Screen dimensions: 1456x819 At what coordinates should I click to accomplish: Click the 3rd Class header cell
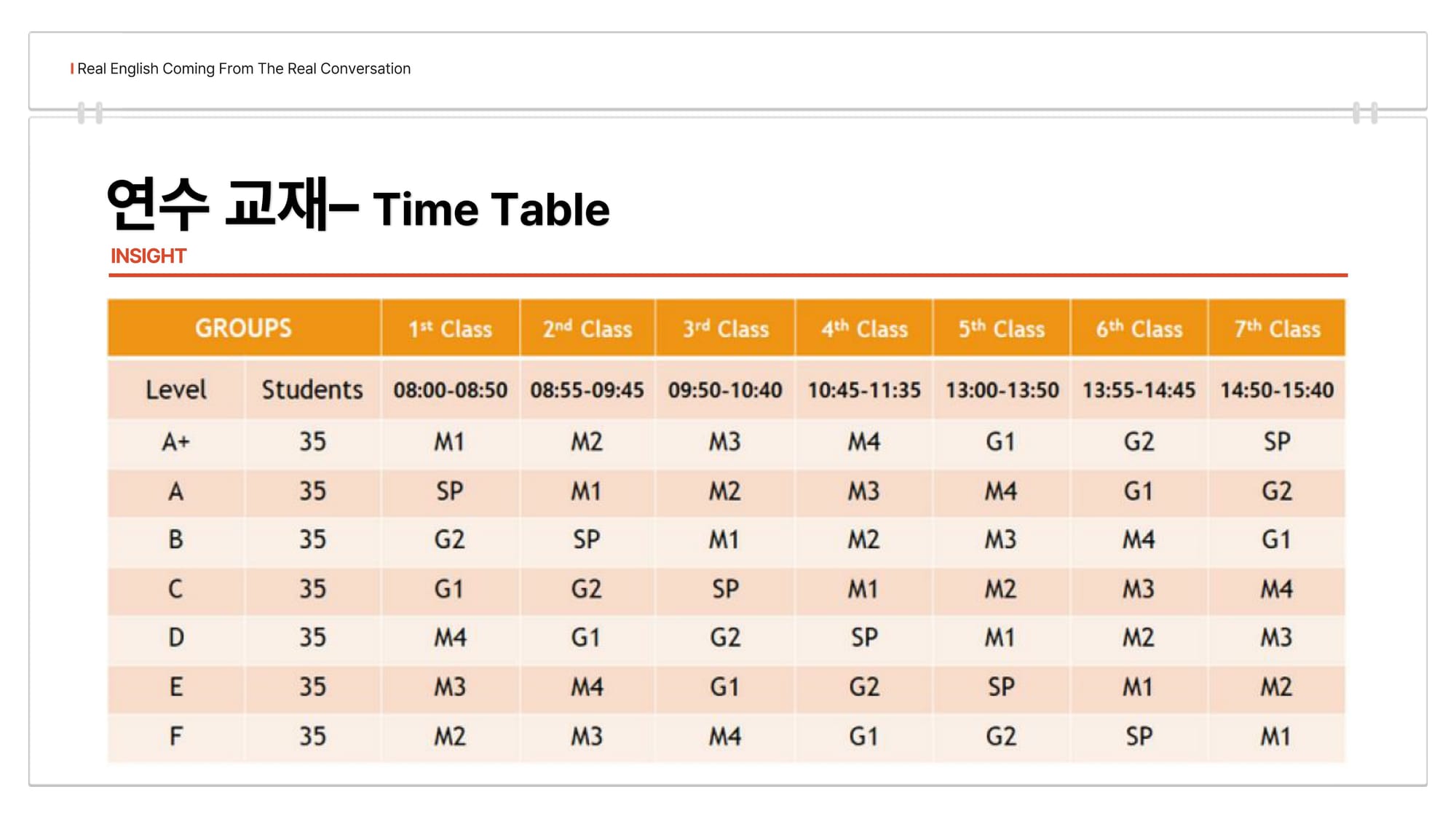pyautogui.click(x=725, y=329)
